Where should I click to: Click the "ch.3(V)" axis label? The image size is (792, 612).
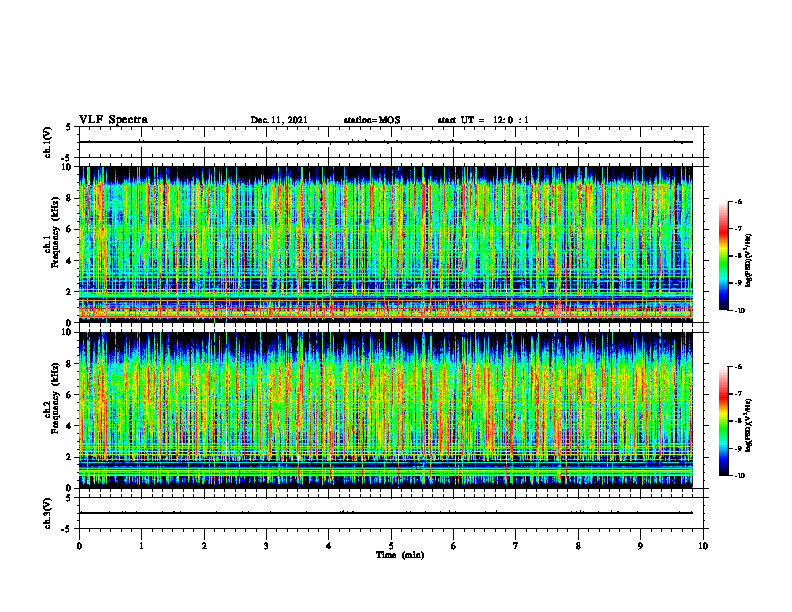point(47,513)
